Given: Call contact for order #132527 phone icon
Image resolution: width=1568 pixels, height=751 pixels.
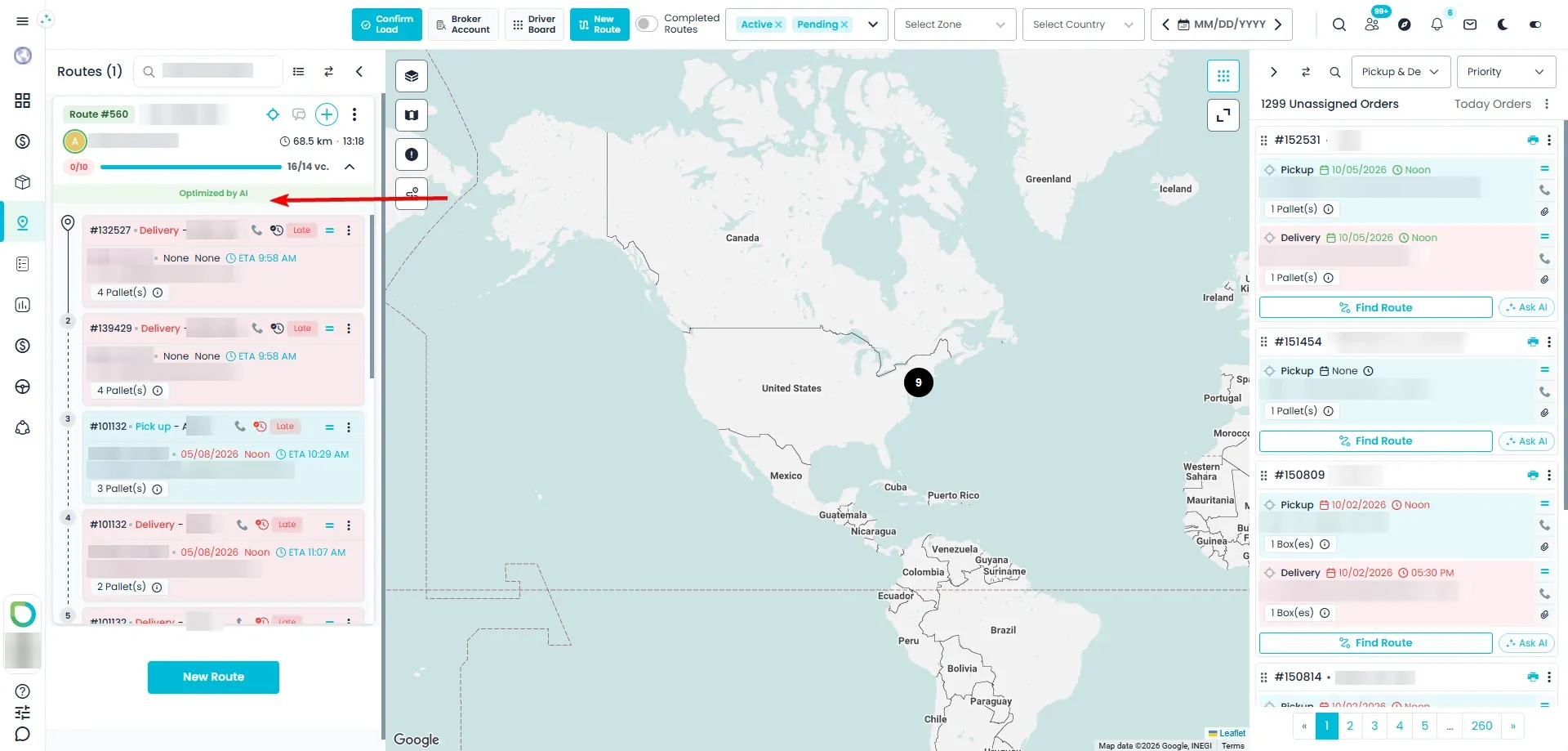Looking at the screenshot, I should coord(256,230).
